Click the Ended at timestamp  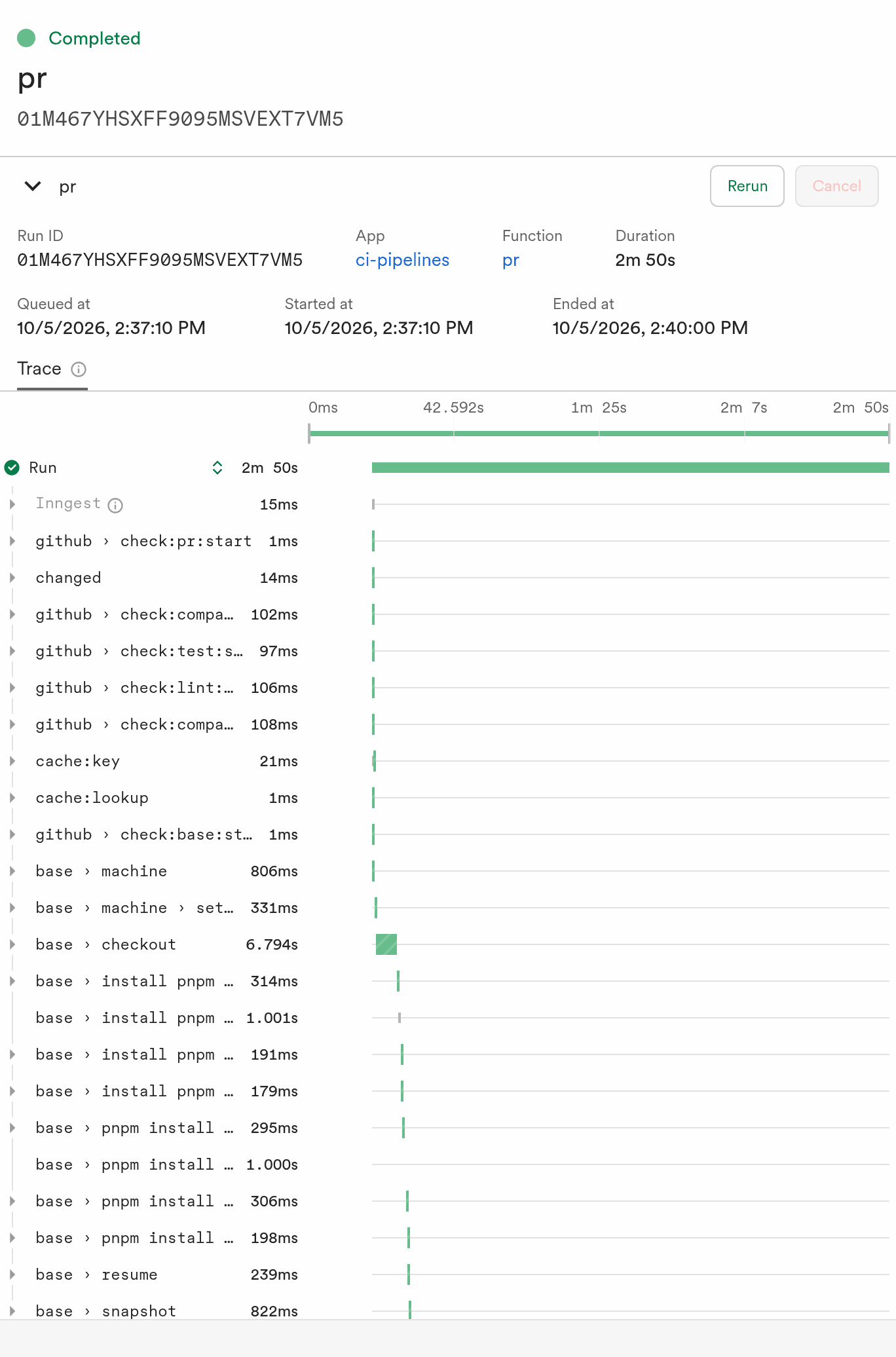pos(650,328)
